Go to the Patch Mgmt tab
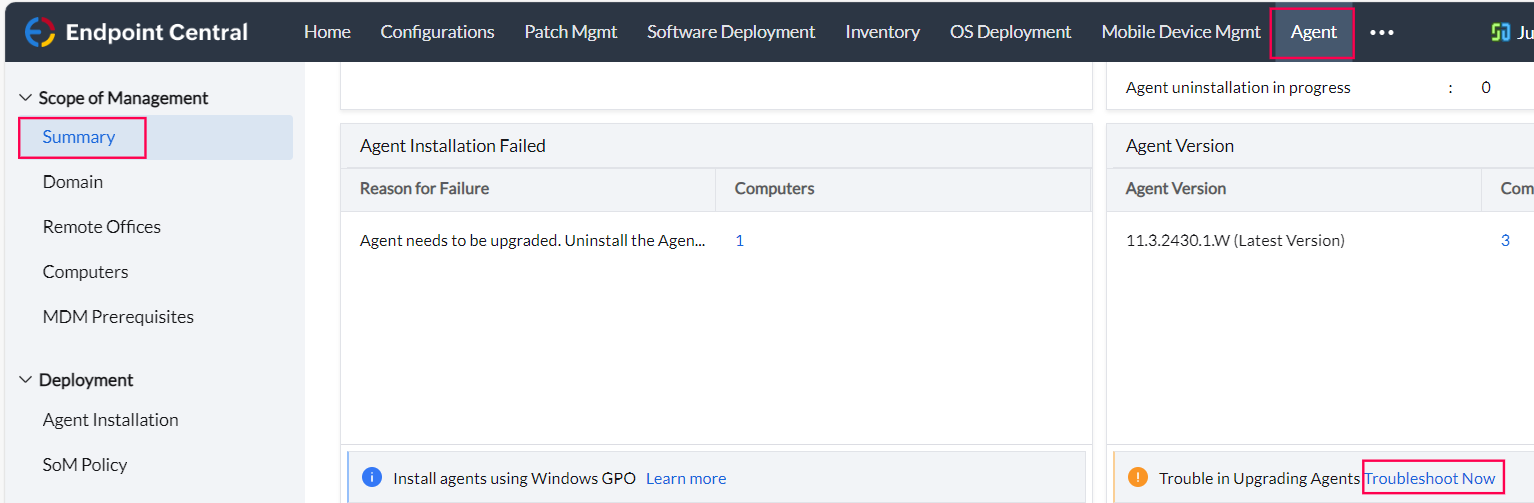Viewport: 1534px width, 503px height. 570,32
